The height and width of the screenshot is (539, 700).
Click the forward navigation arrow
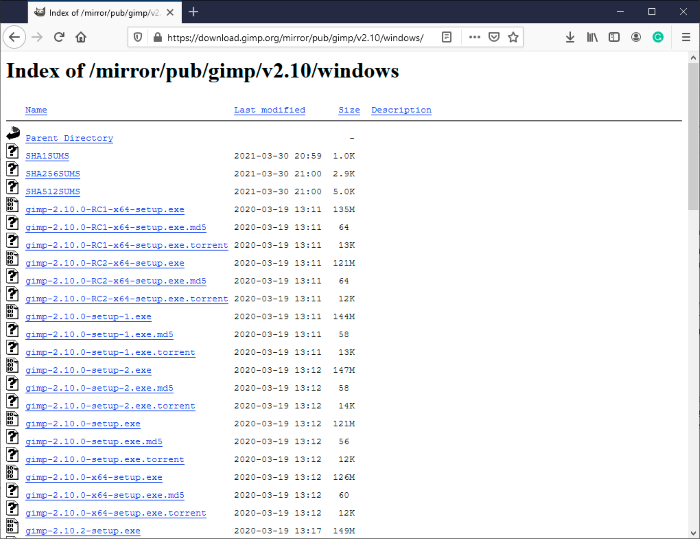37,37
